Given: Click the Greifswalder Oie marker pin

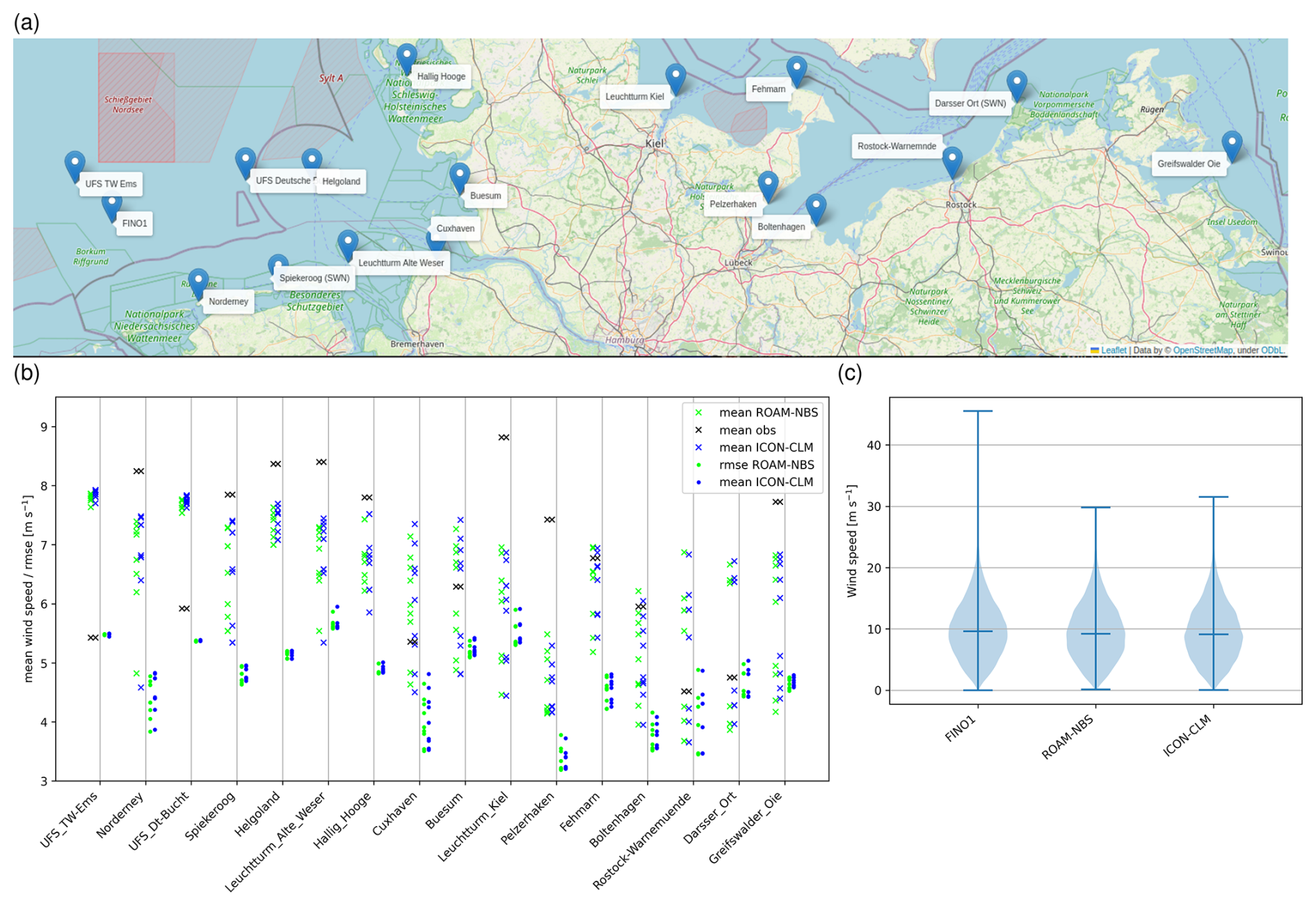Looking at the screenshot, I should [1231, 145].
